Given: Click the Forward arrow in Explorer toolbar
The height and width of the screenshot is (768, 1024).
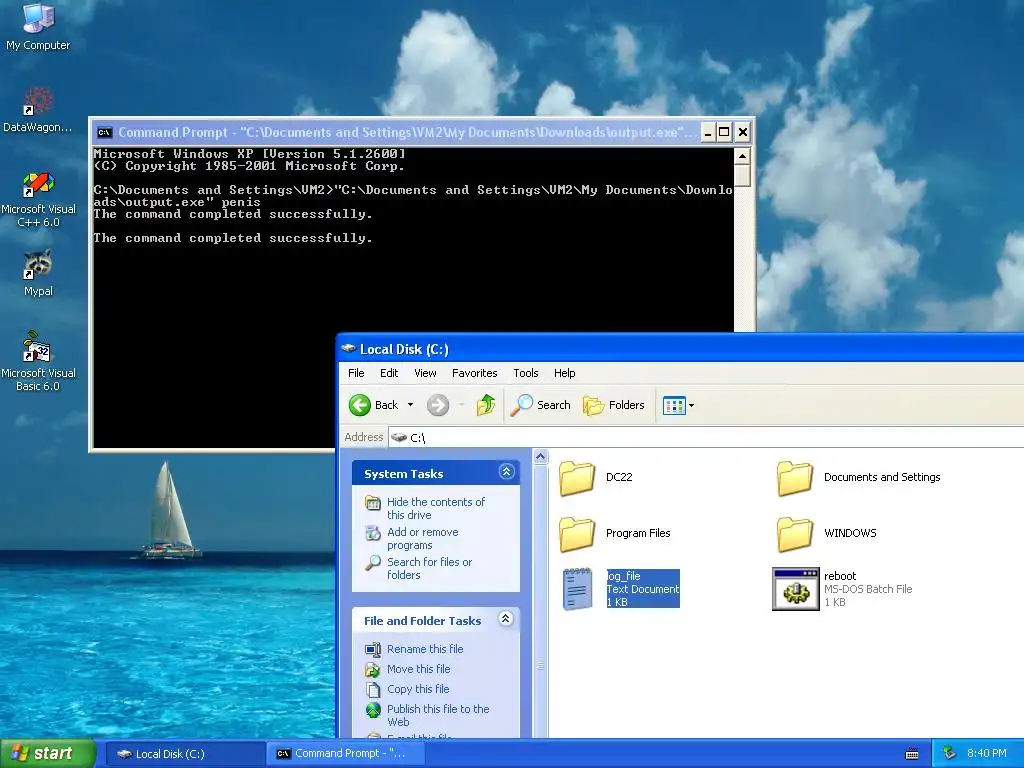Looking at the screenshot, I should [x=438, y=405].
